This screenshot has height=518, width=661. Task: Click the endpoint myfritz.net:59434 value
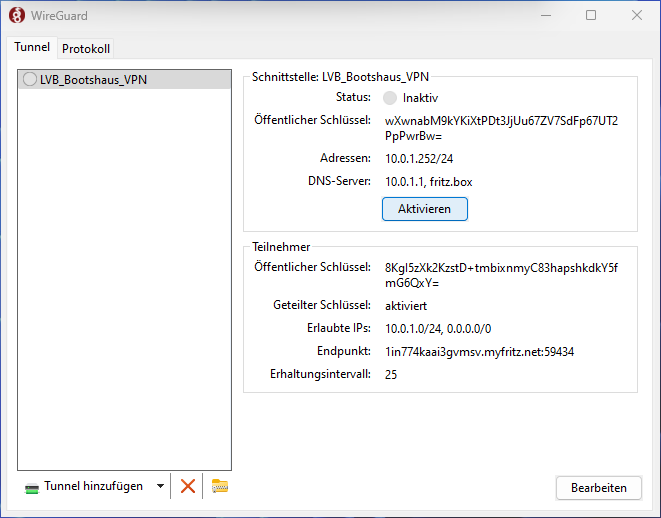(x=479, y=352)
